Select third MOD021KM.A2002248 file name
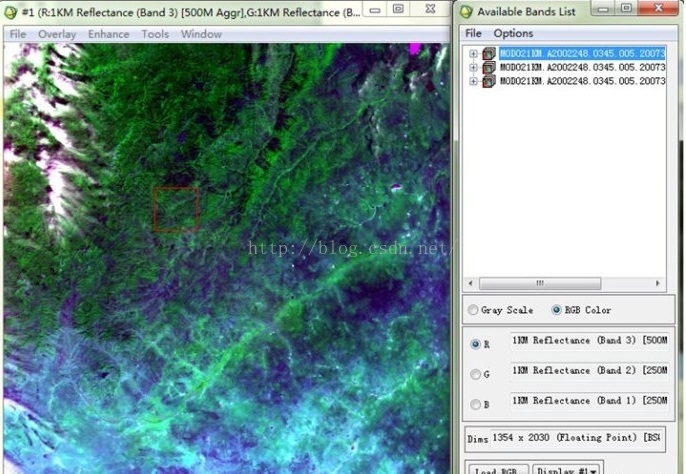The image size is (686, 474). pos(582,81)
